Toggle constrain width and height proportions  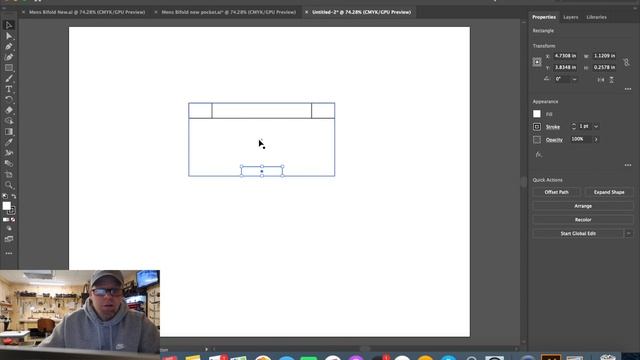tap(626, 62)
